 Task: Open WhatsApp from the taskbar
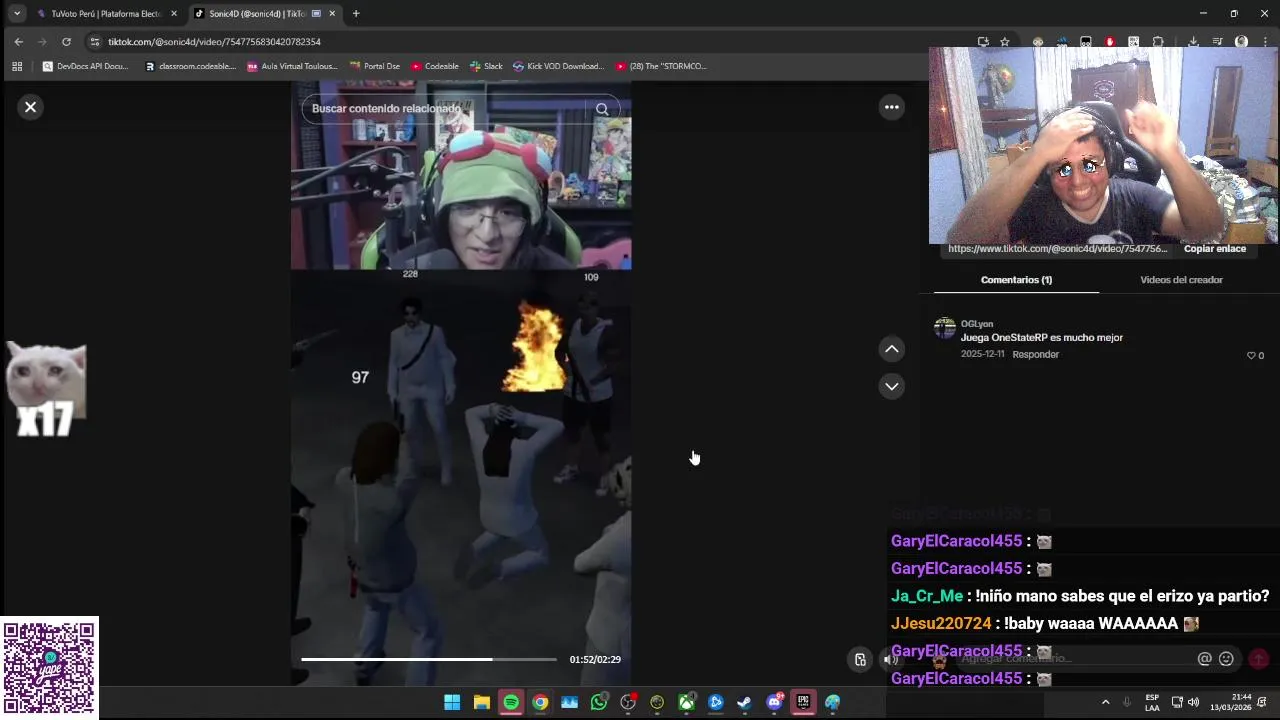tap(599, 702)
